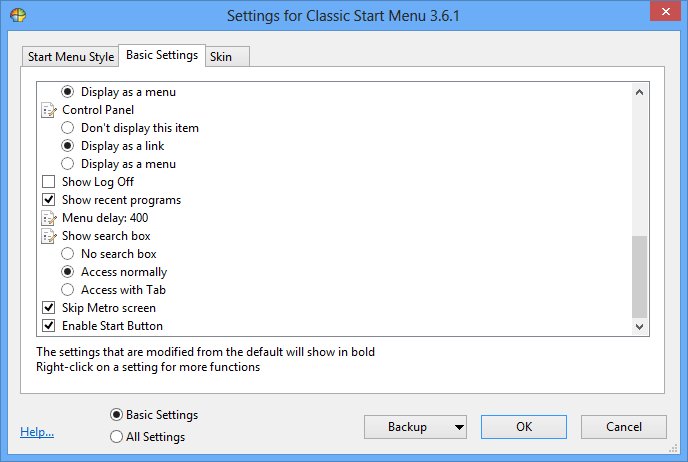Choose 'Display as a menu' under Control Panel
Image resolution: width=688 pixels, height=462 pixels.
67,164
